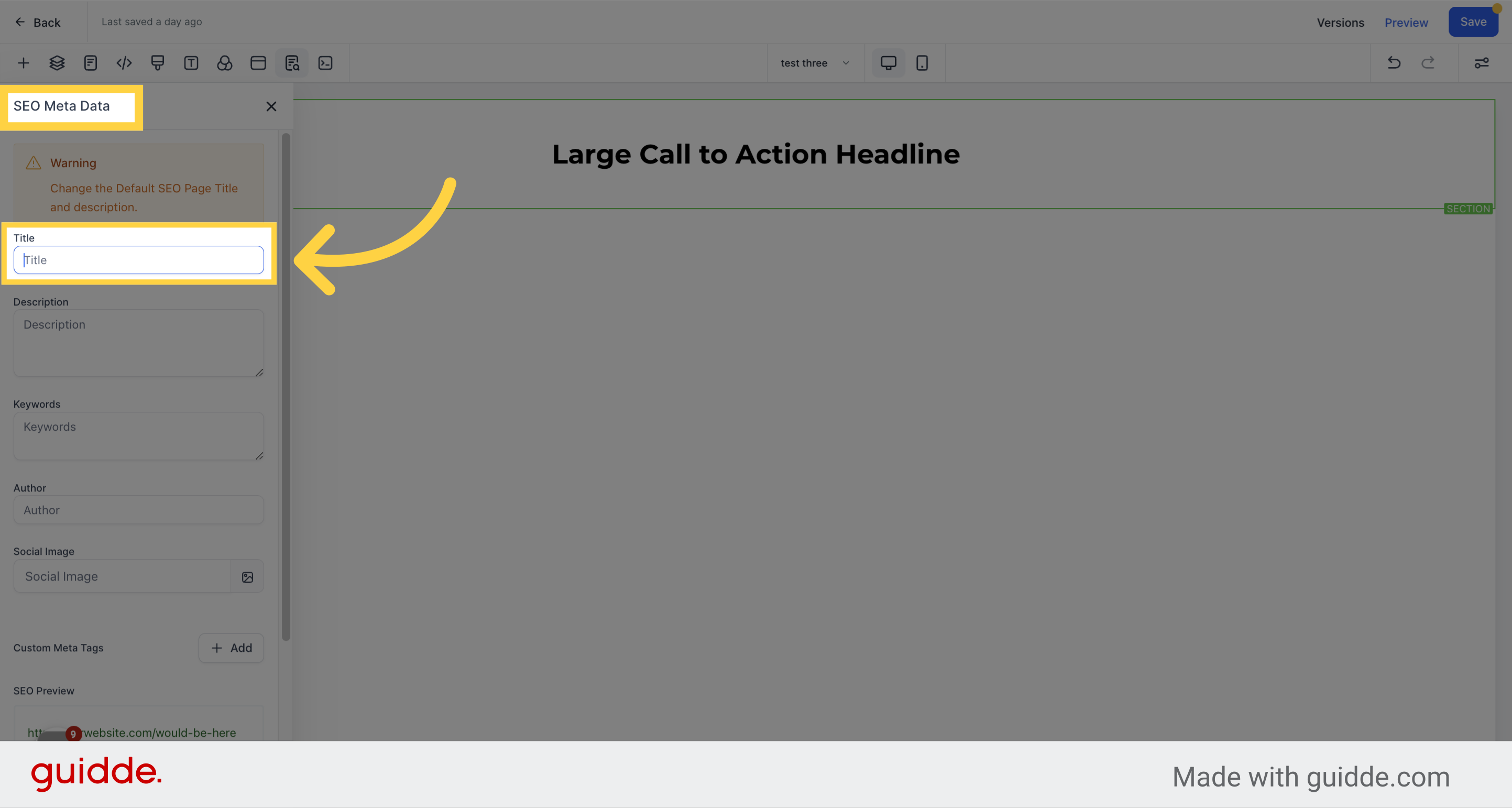This screenshot has height=808, width=1512.
Task: Click the Preview link
Action: click(1406, 23)
